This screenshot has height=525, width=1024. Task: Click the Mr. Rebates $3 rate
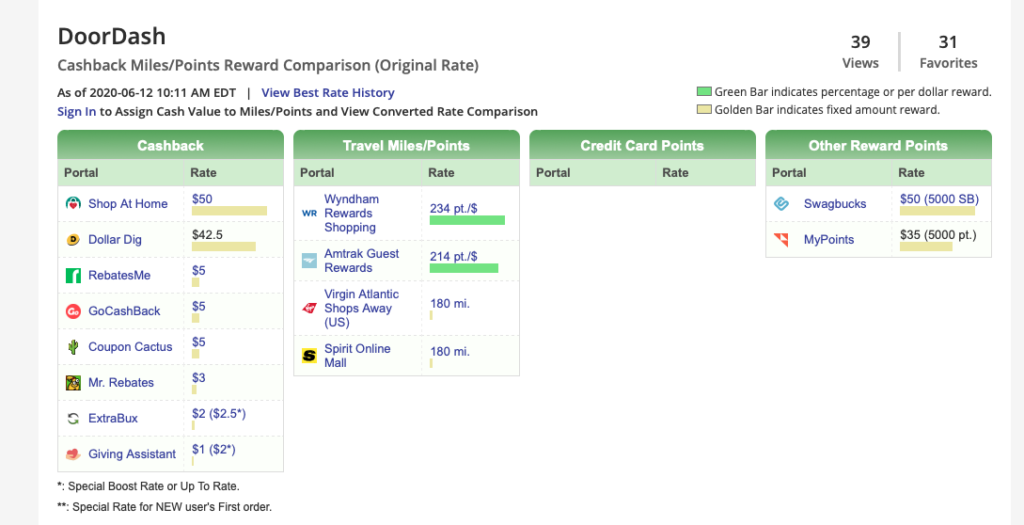pos(199,377)
